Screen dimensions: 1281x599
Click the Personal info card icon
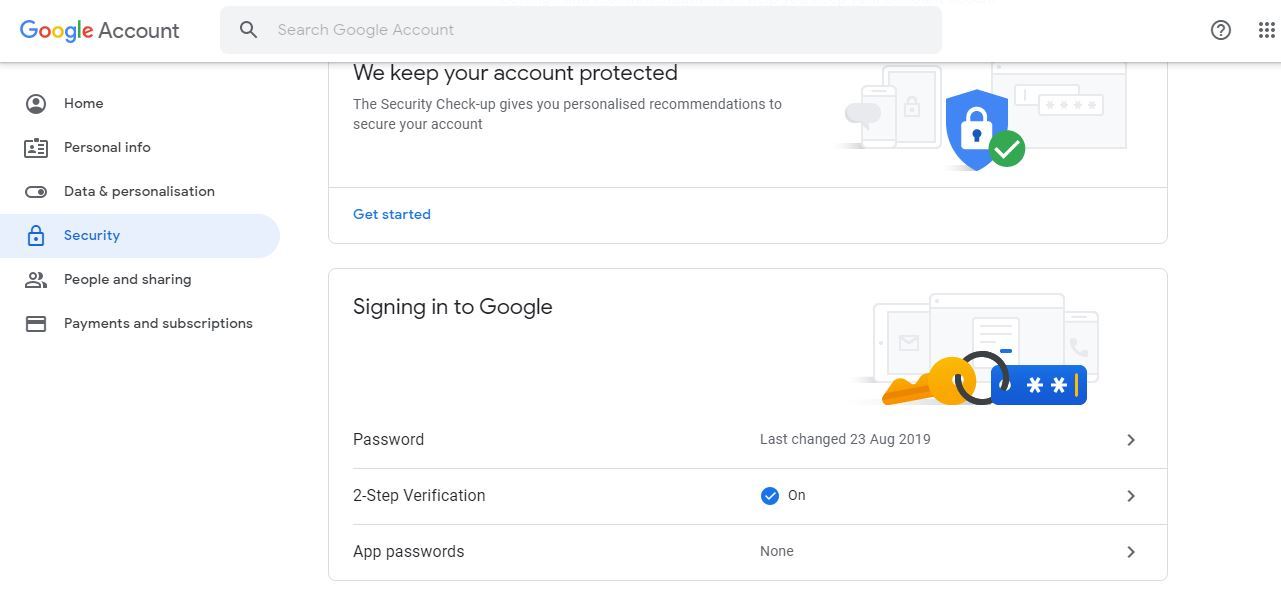[x=36, y=147]
